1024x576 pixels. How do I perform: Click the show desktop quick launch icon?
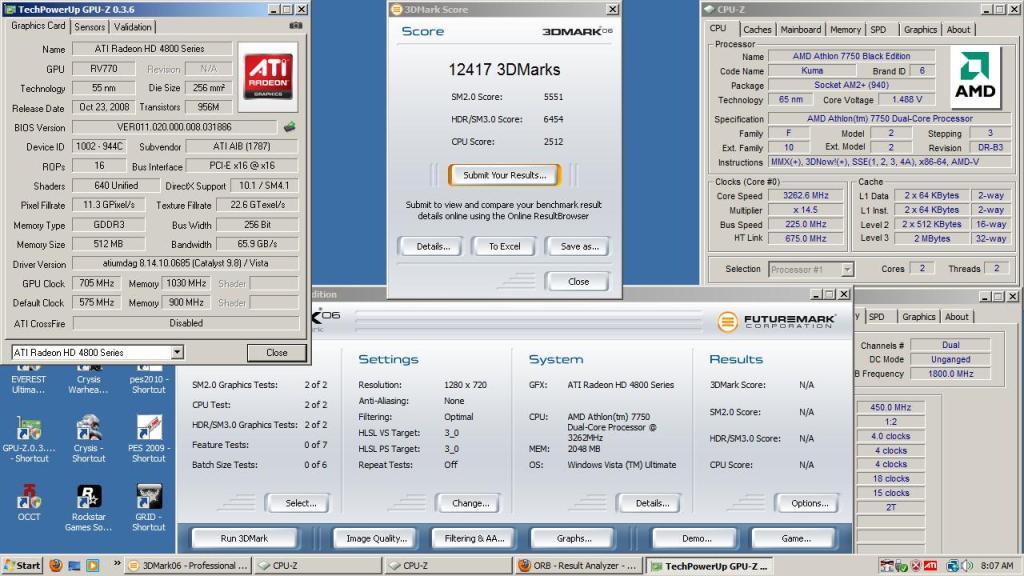(x=74, y=566)
